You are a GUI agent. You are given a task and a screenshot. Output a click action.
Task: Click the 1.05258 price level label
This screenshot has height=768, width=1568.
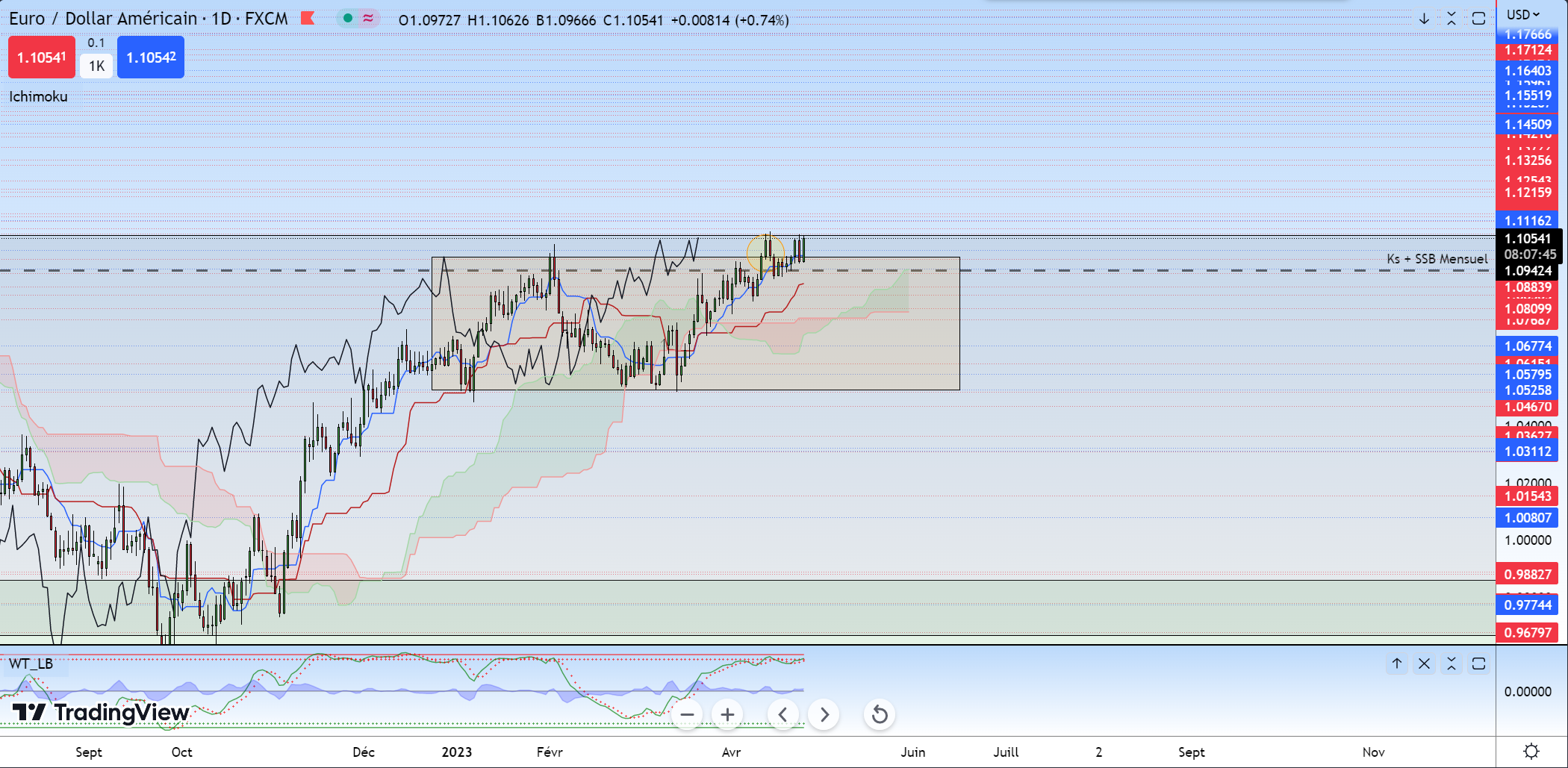(x=1528, y=390)
